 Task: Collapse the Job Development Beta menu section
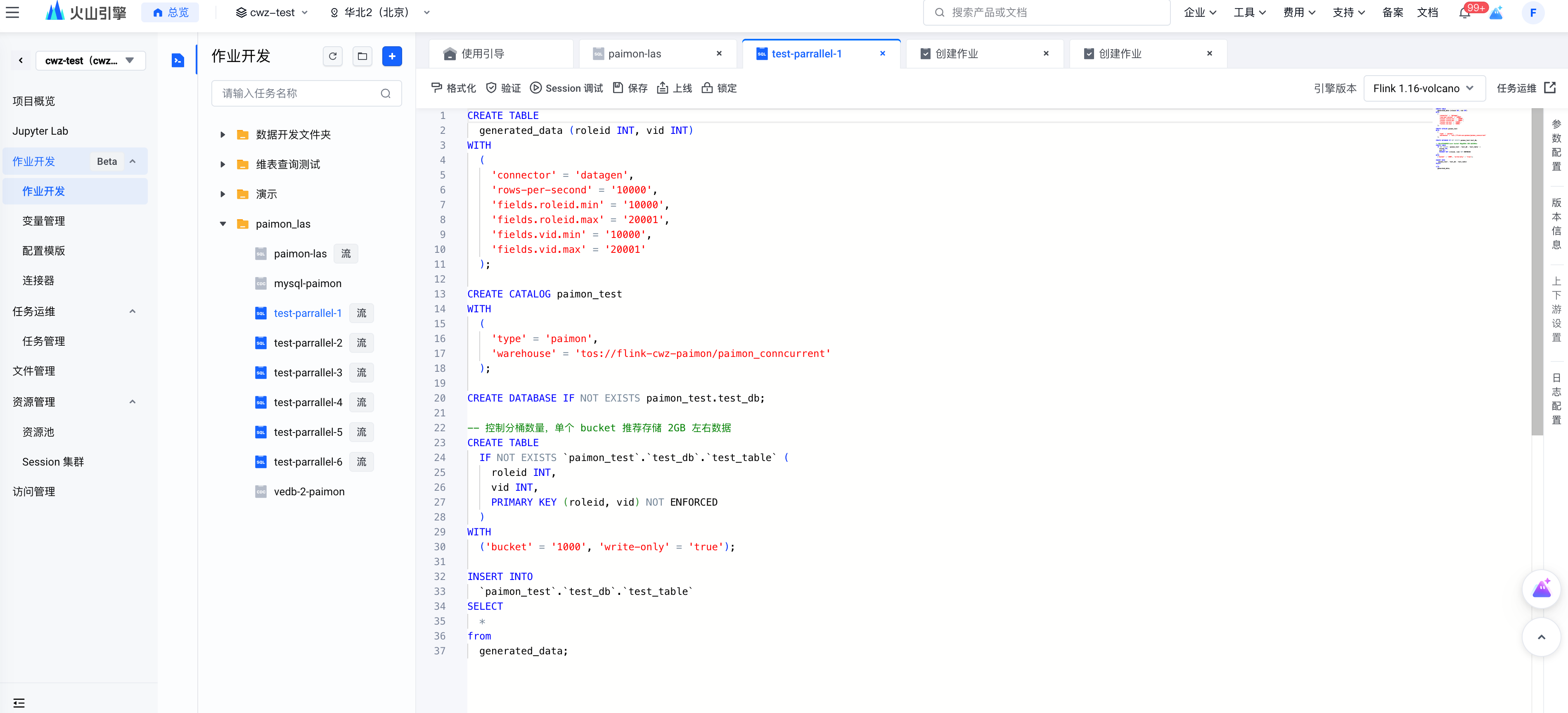133,162
